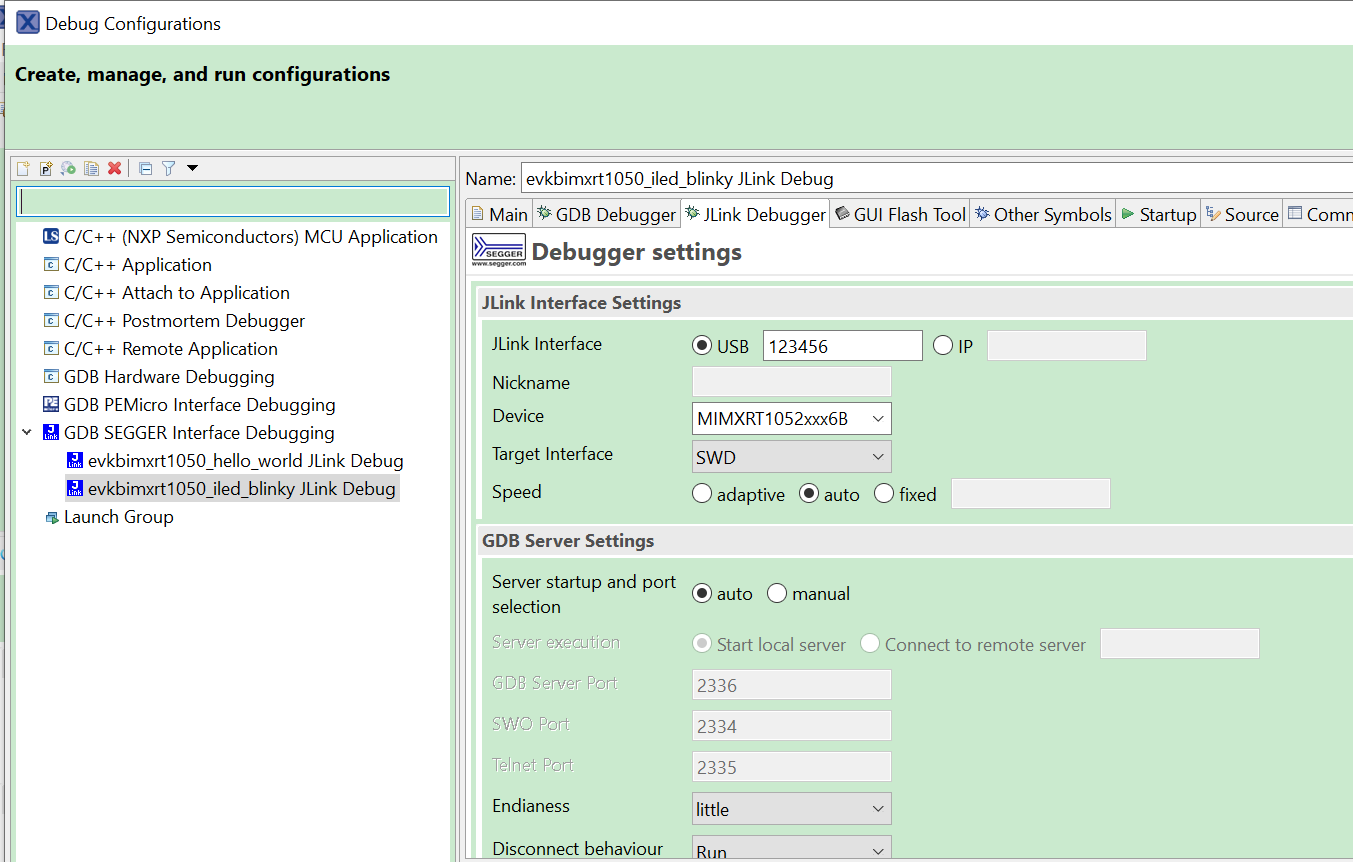1353x862 pixels.
Task: Choose fixed speed radio button
Action: pos(884,494)
